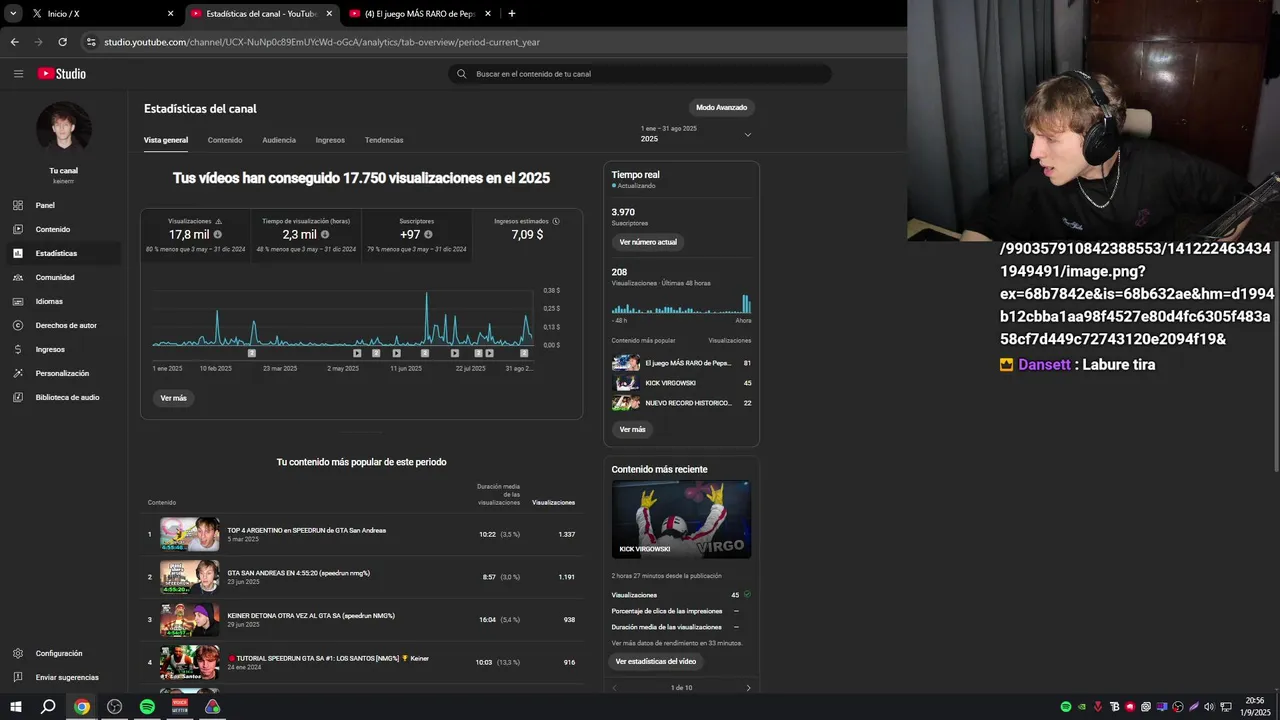Open a new browser tab

(512, 14)
